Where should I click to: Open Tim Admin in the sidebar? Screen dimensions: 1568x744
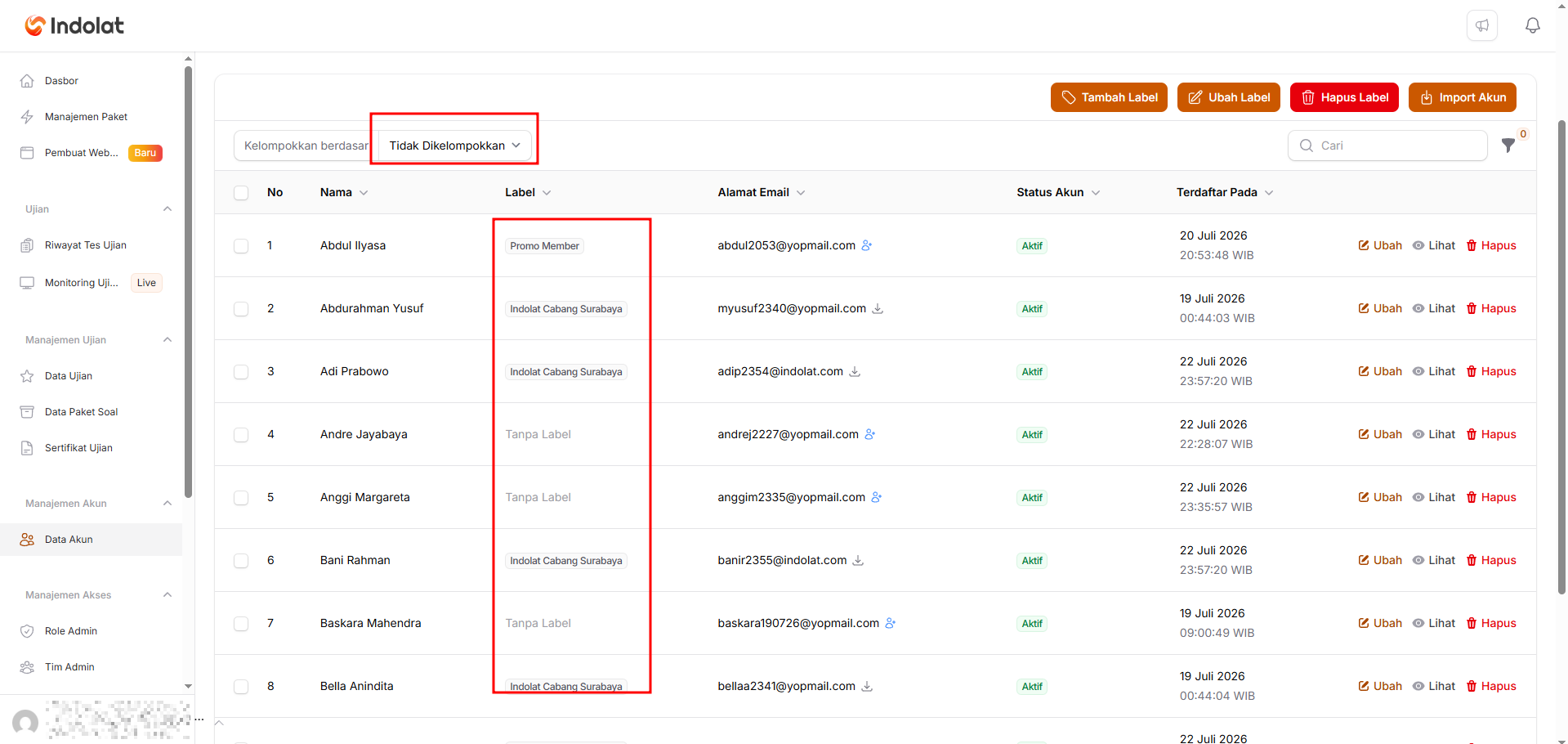coord(92,667)
